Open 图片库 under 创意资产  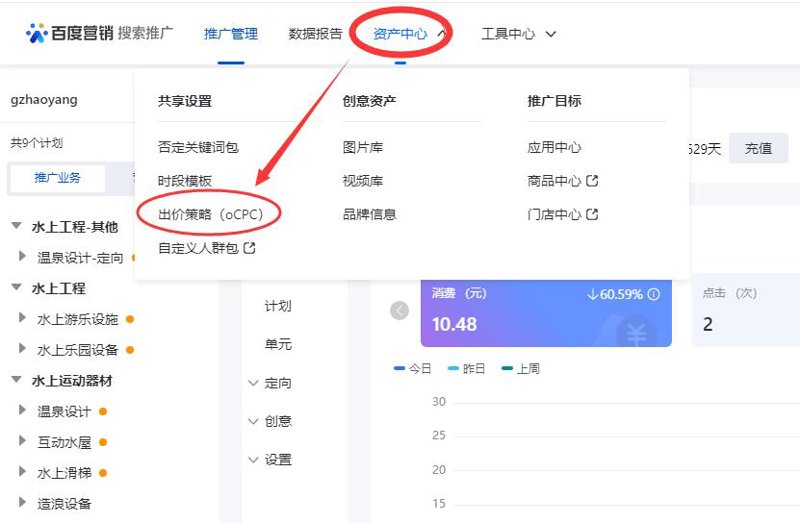click(x=363, y=147)
